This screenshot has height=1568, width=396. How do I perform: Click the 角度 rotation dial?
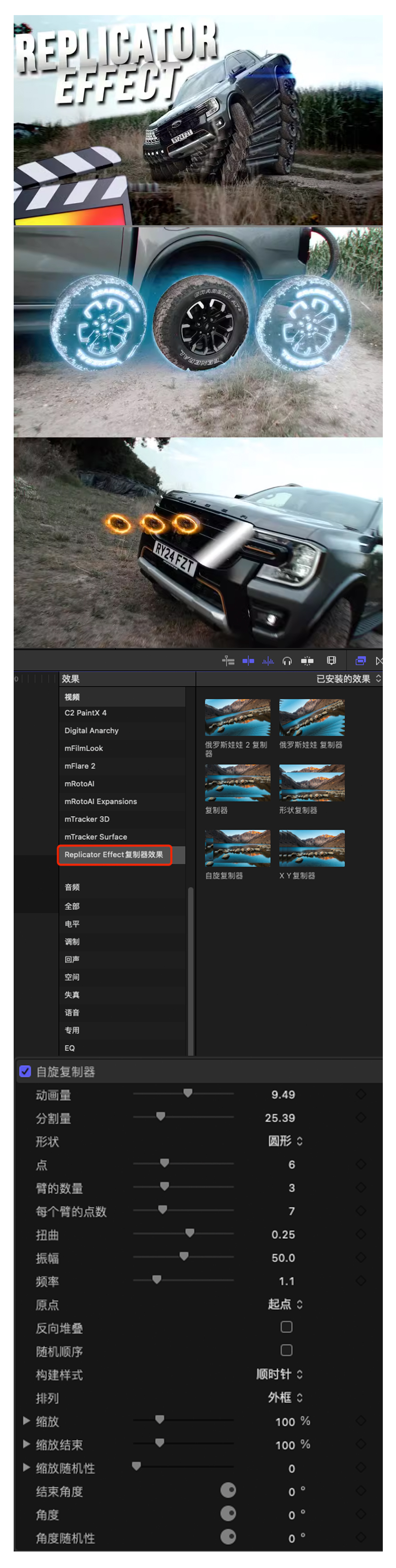coord(228,1514)
